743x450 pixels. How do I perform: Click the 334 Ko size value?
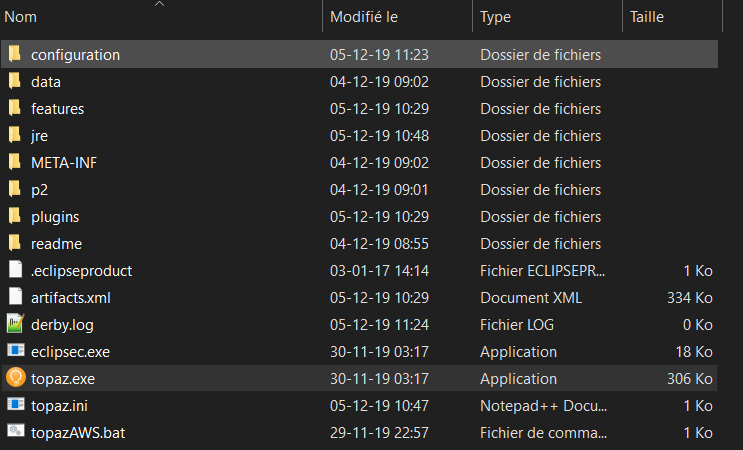tap(690, 298)
